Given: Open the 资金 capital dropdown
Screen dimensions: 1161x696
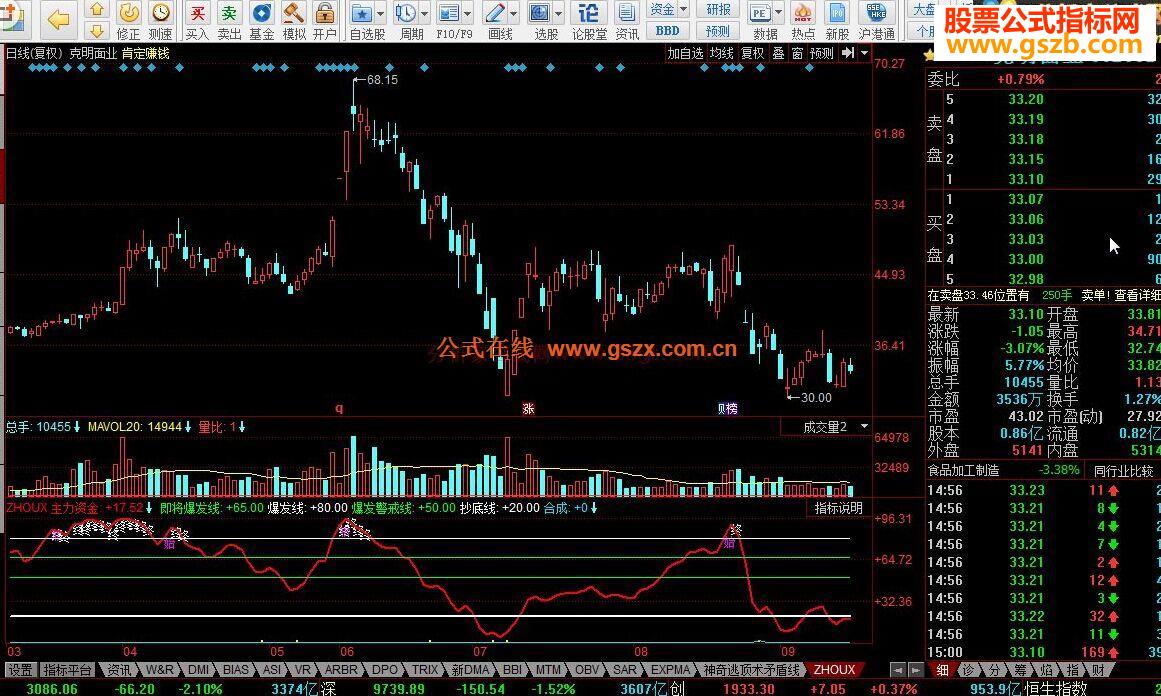Looking at the screenshot, I should tap(668, 10).
